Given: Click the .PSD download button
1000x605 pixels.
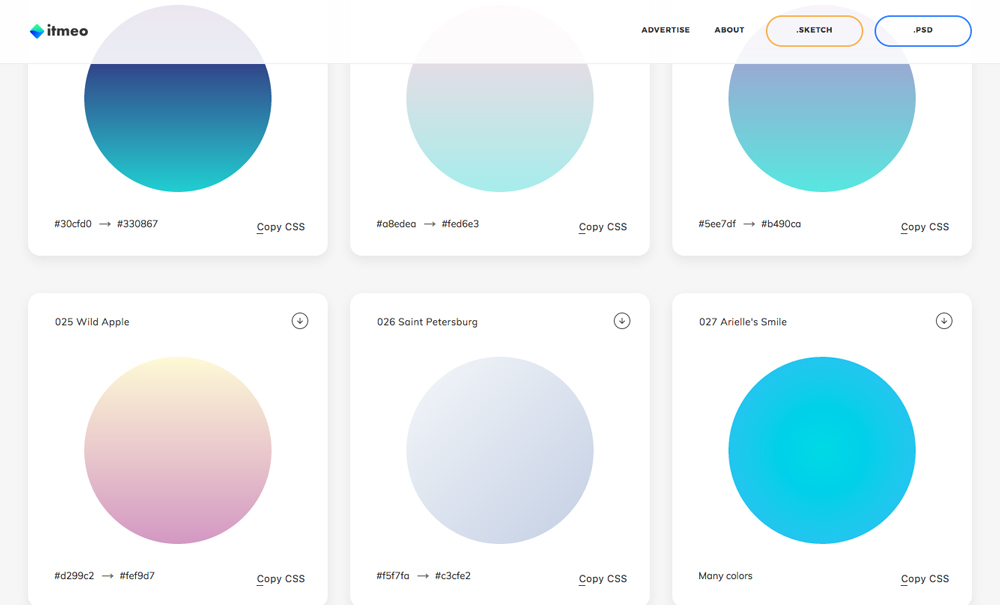Looking at the screenshot, I should [x=922, y=31].
